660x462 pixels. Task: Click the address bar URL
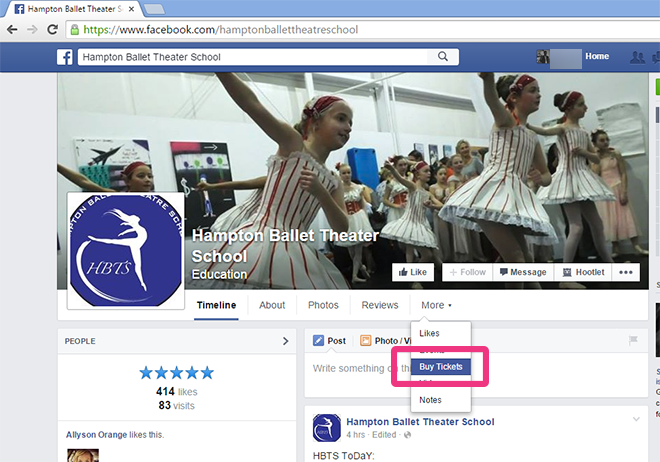221,29
